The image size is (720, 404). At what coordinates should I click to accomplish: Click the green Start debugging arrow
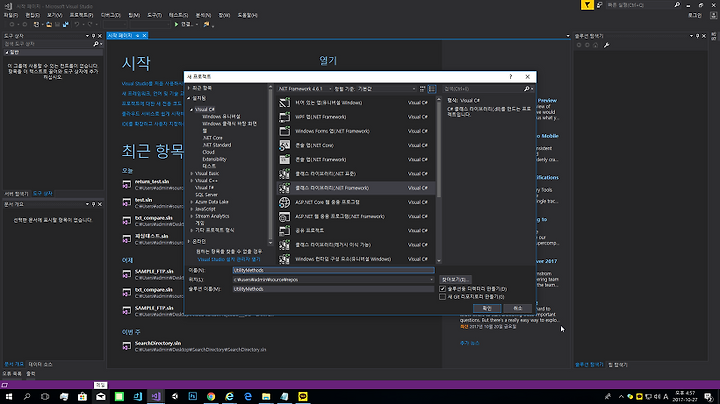[176, 24]
